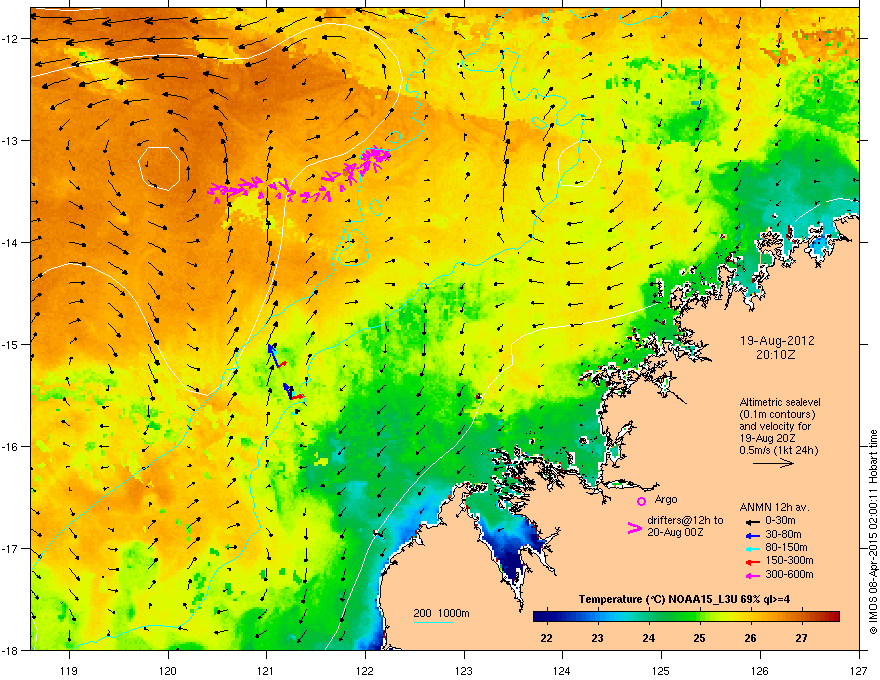Click the colorbar tick label '26'
The image size is (880, 680).
[750, 638]
